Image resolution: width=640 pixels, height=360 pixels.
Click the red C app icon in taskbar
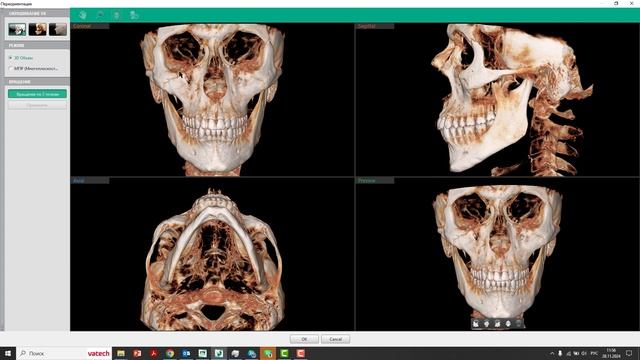click(300, 353)
